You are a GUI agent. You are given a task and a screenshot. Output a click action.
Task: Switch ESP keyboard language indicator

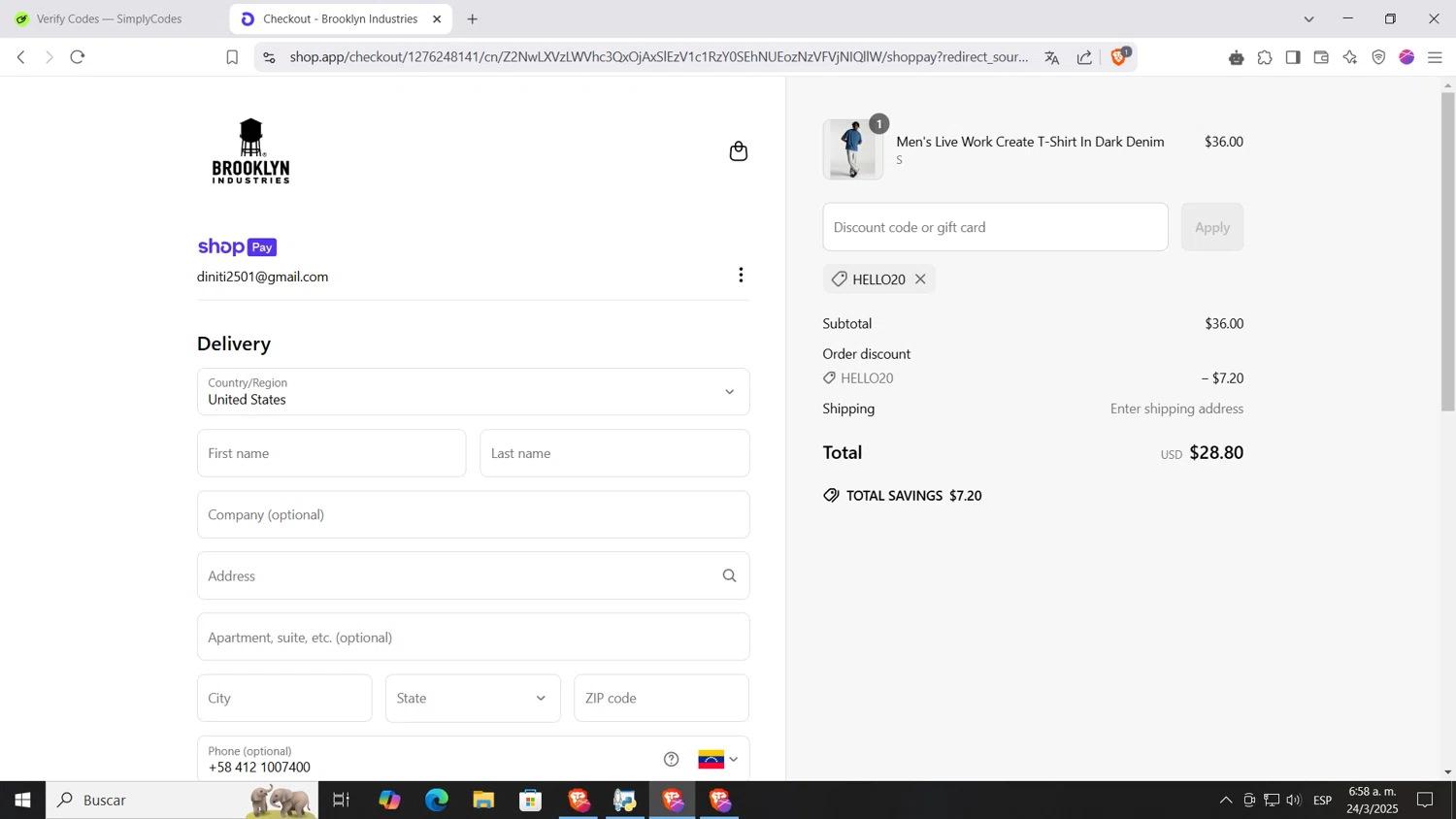pos(1322,800)
